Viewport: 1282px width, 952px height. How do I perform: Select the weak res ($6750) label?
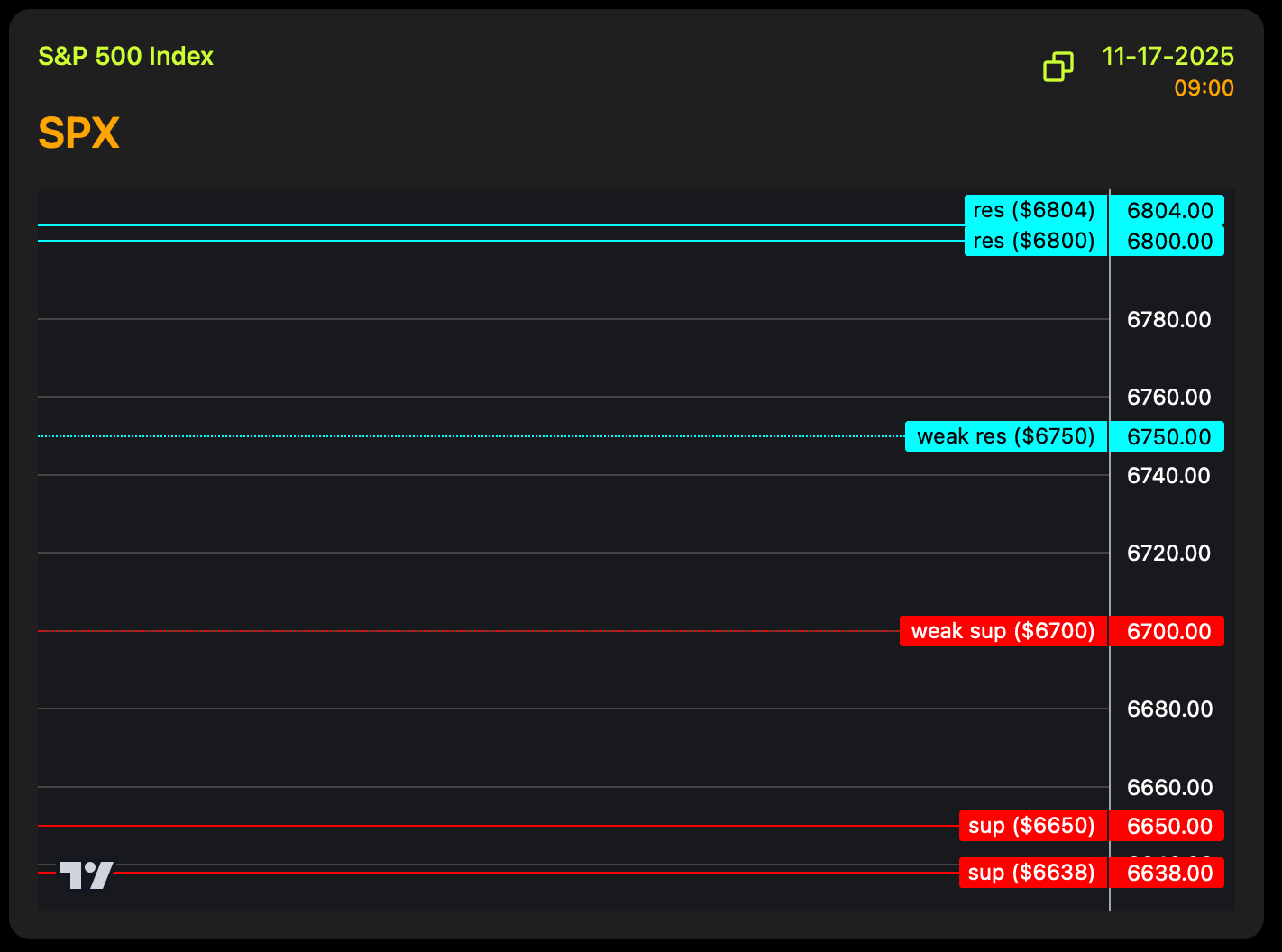(1005, 436)
